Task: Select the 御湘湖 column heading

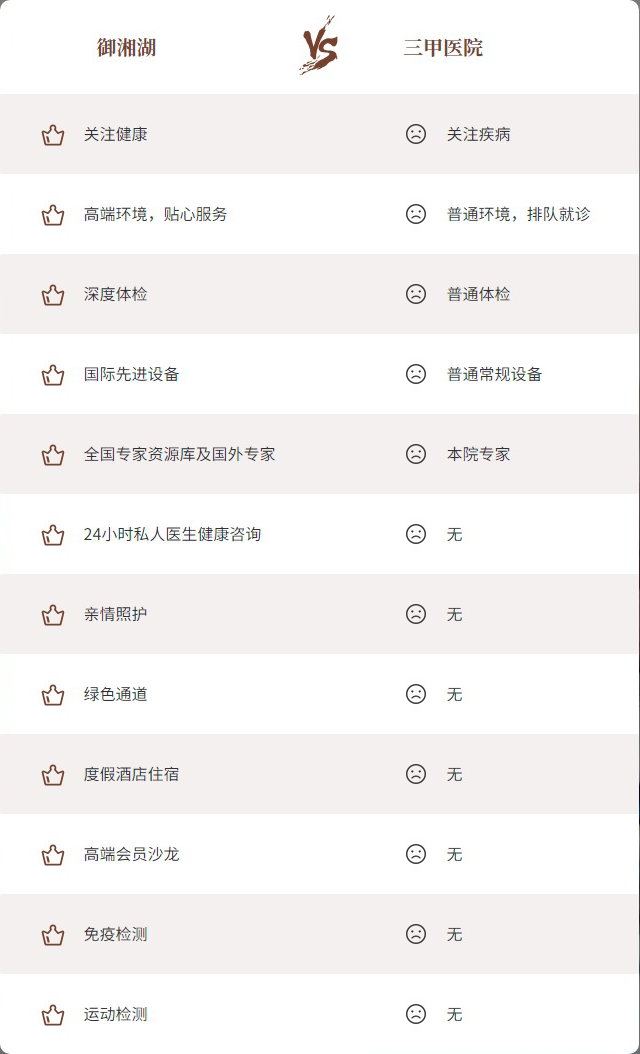Action: [x=126, y=48]
